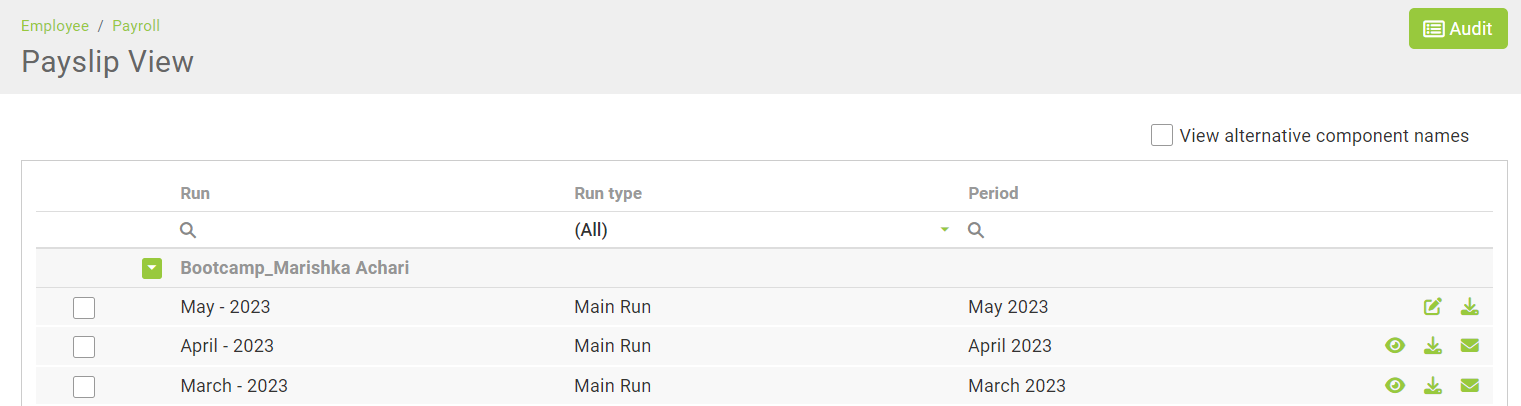Focus the Period column search field
Screen dimensions: 1521x406
(x=1228, y=230)
